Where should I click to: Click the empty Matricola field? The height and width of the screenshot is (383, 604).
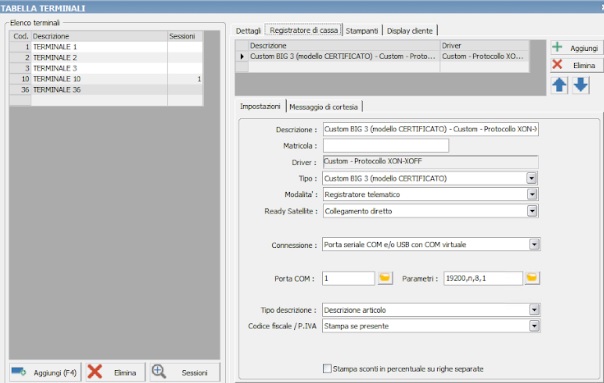pyautogui.click(x=386, y=146)
